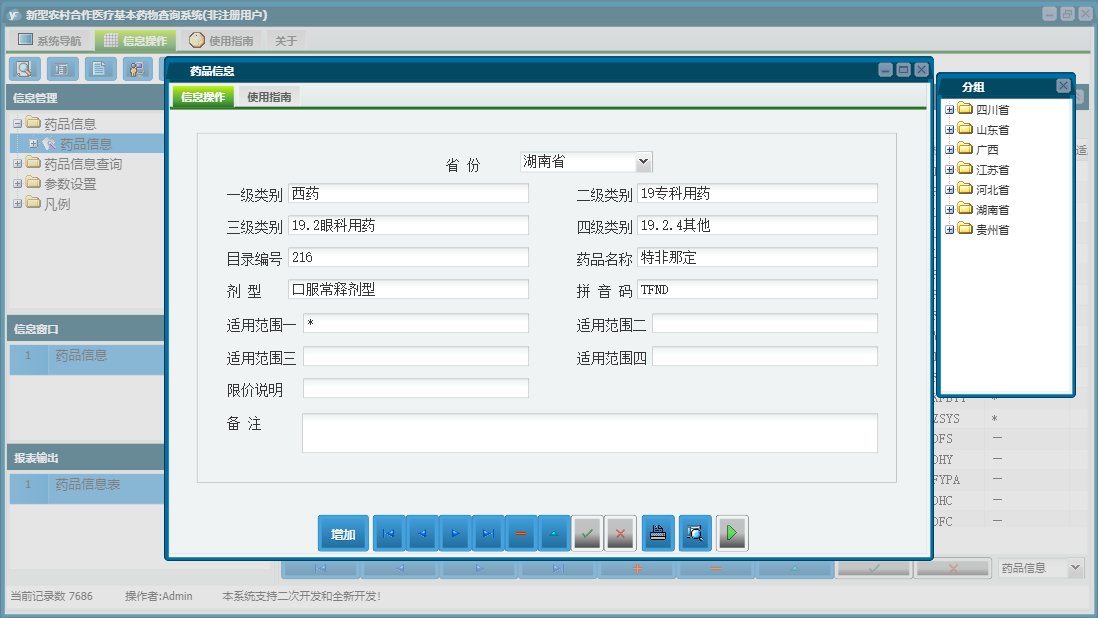
Task: Click the 三级类别 input field
Action: 408,225
